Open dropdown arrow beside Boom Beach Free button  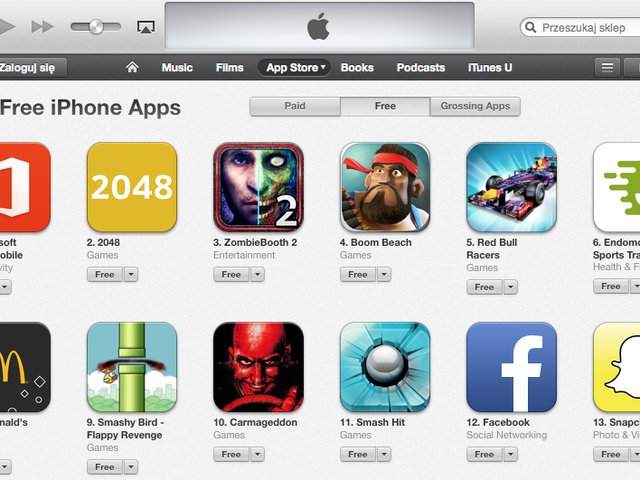[384, 274]
